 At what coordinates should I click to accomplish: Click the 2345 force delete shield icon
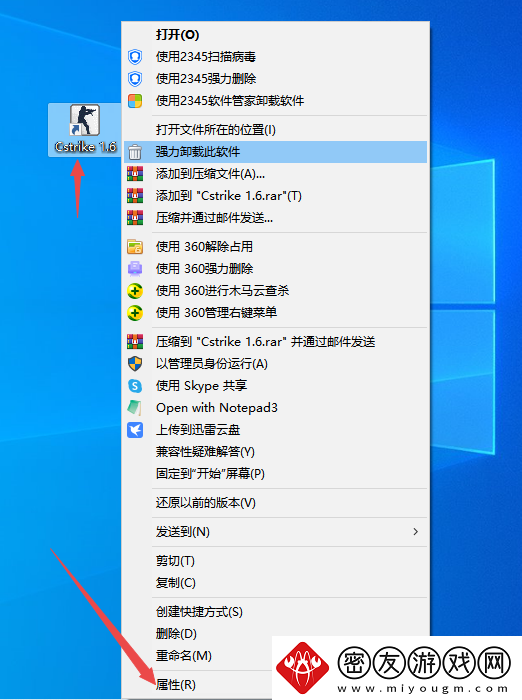click(x=135, y=79)
